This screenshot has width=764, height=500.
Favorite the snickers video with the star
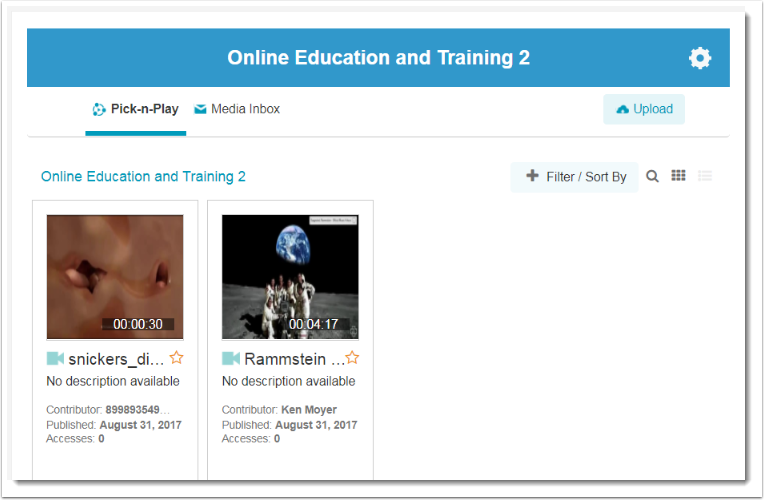(x=176, y=358)
